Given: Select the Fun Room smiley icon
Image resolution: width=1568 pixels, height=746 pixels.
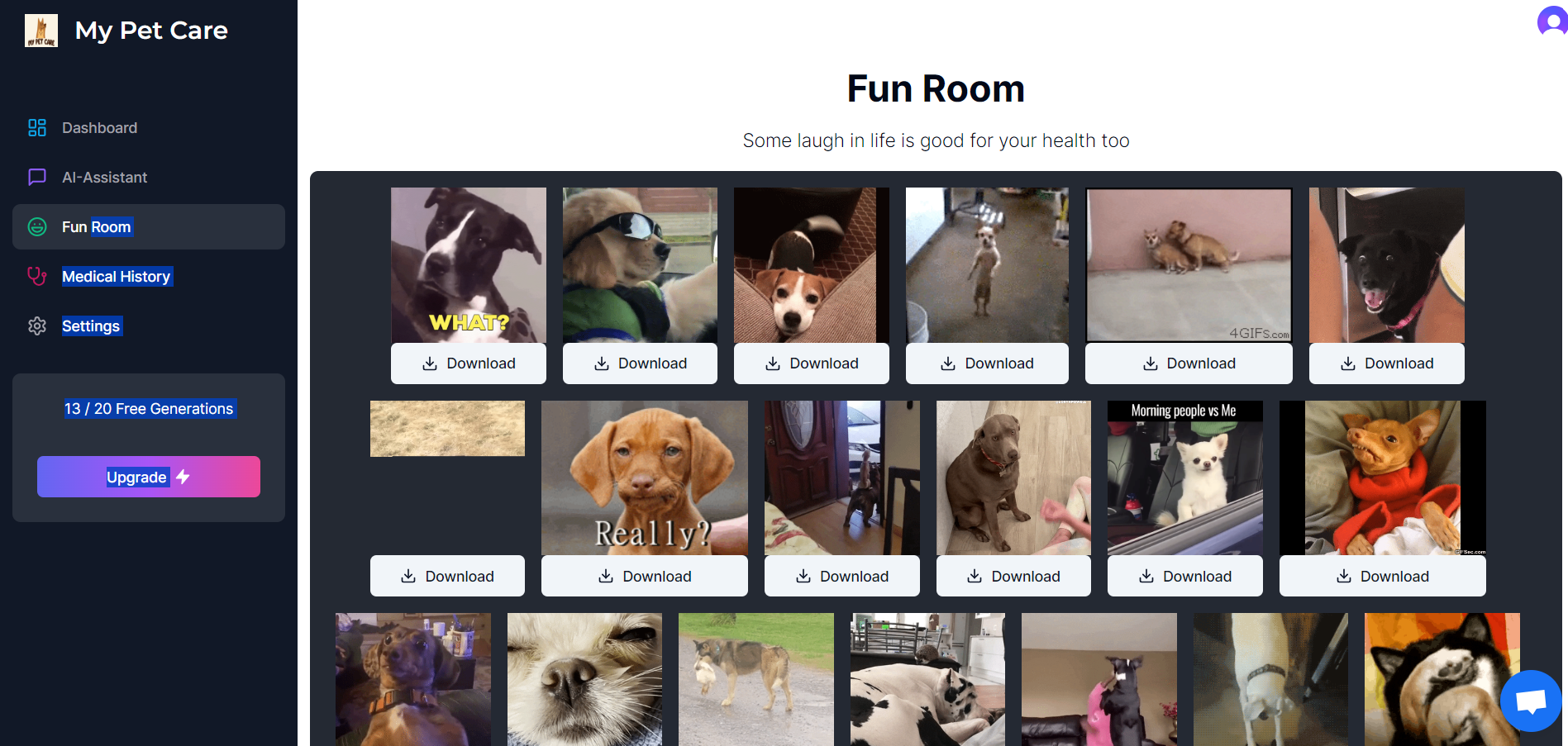Looking at the screenshot, I should [37, 227].
